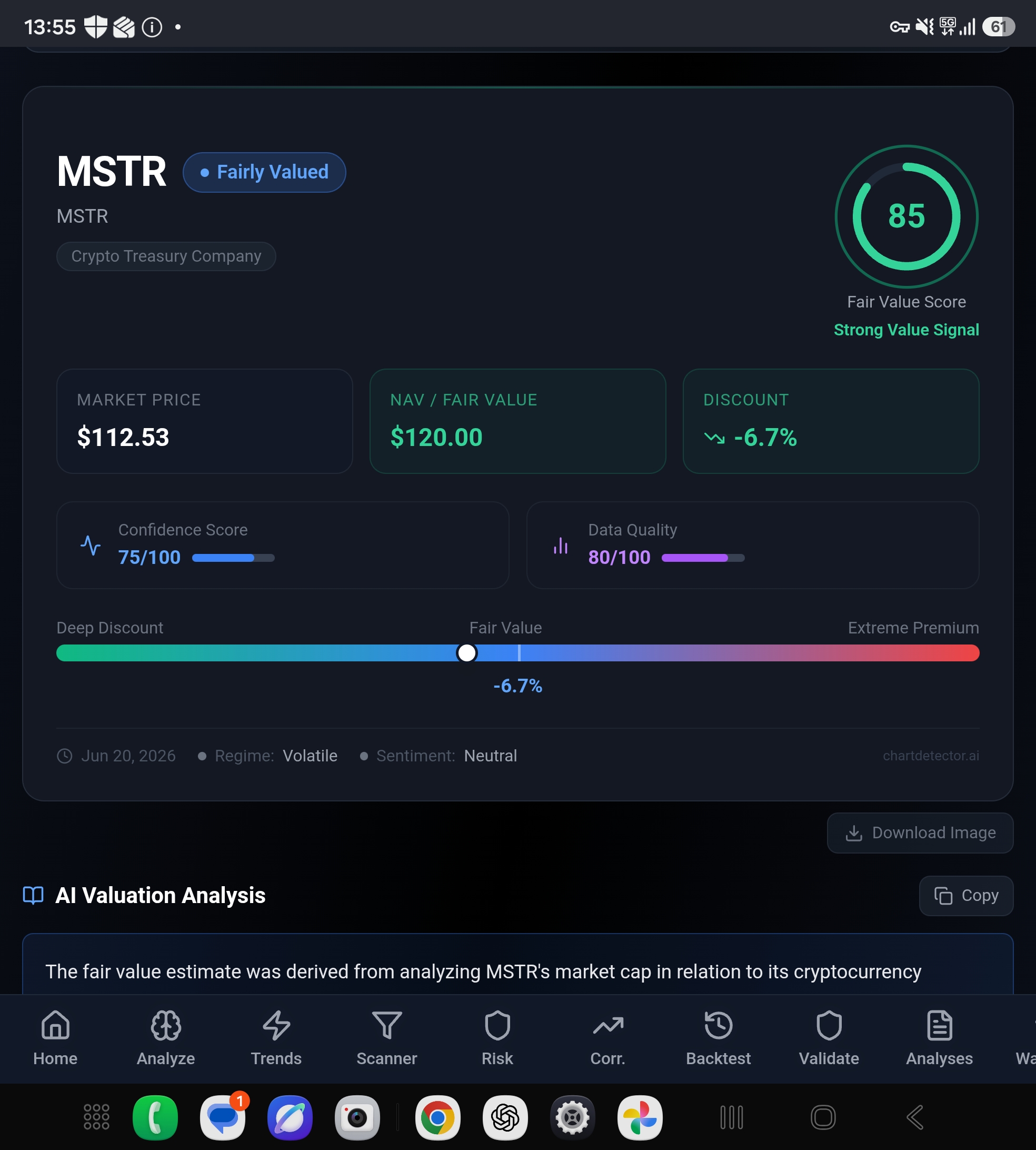Click the Copy analysis button
Image resolution: width=1036 pixels, height=1150 pixels.
pos(966,896)
